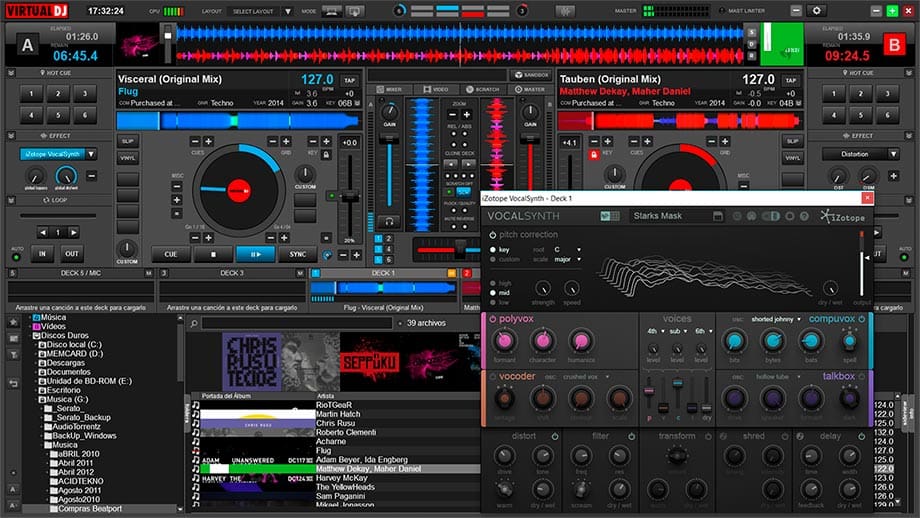920x518 pixels.
Task: Toggle play/pause on deck A
Action: pyautogui.click(x=255, y=254)
